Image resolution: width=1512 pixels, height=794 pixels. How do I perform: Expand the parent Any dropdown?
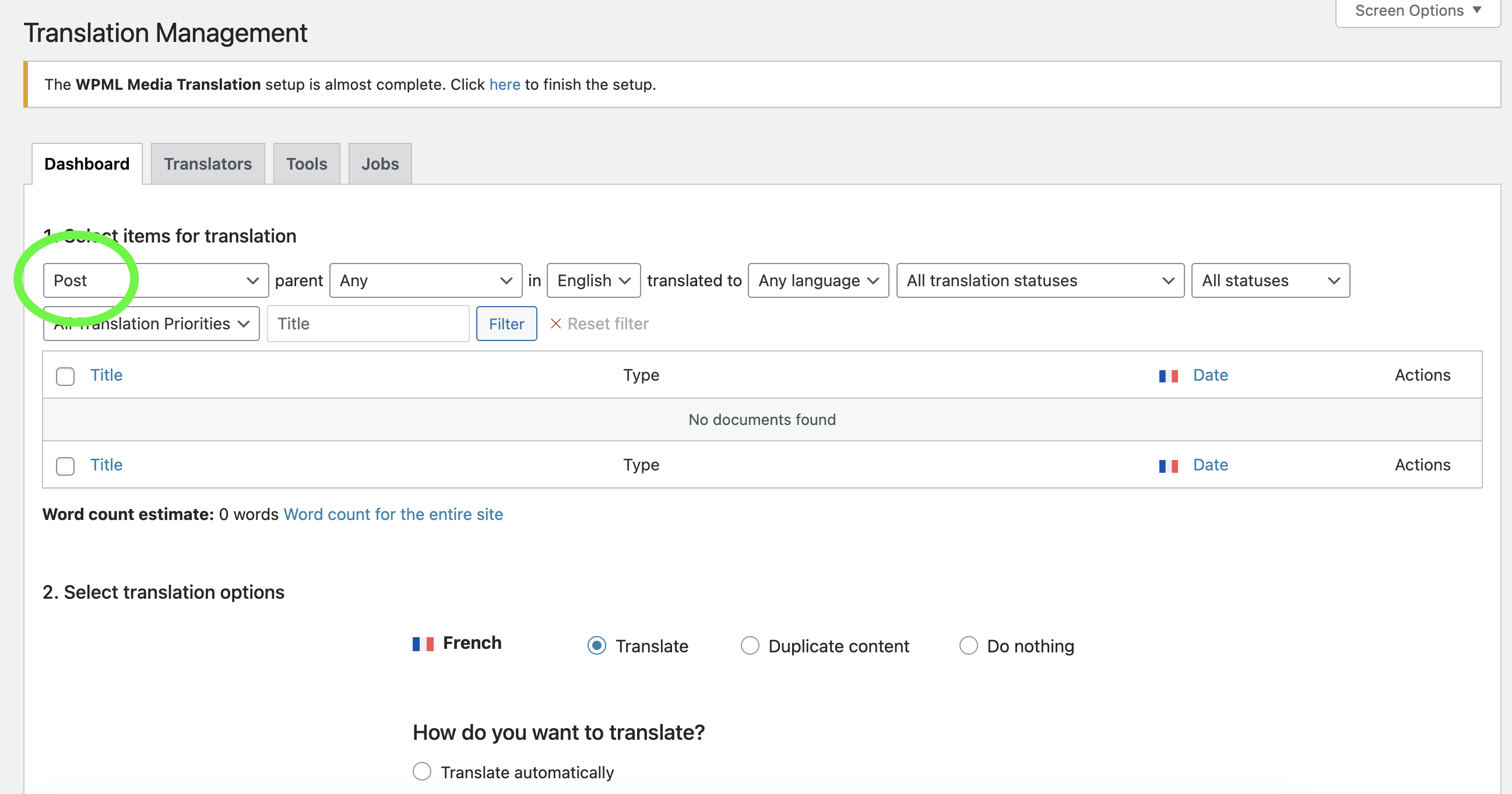[x=426, y=280]
